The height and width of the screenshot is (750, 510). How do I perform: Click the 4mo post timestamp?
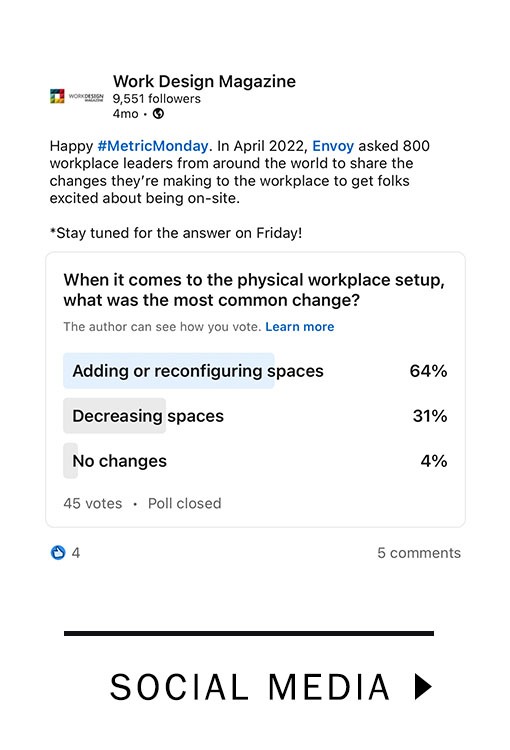click(x=125, y=114)
